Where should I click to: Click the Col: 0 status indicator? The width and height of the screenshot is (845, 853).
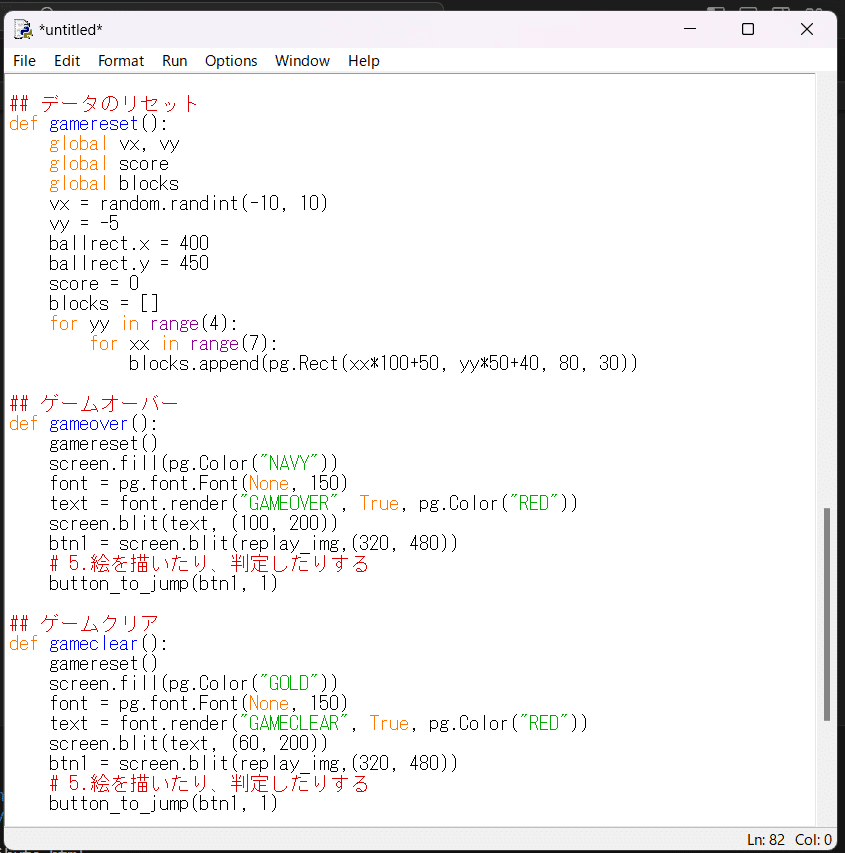[813, 840]
